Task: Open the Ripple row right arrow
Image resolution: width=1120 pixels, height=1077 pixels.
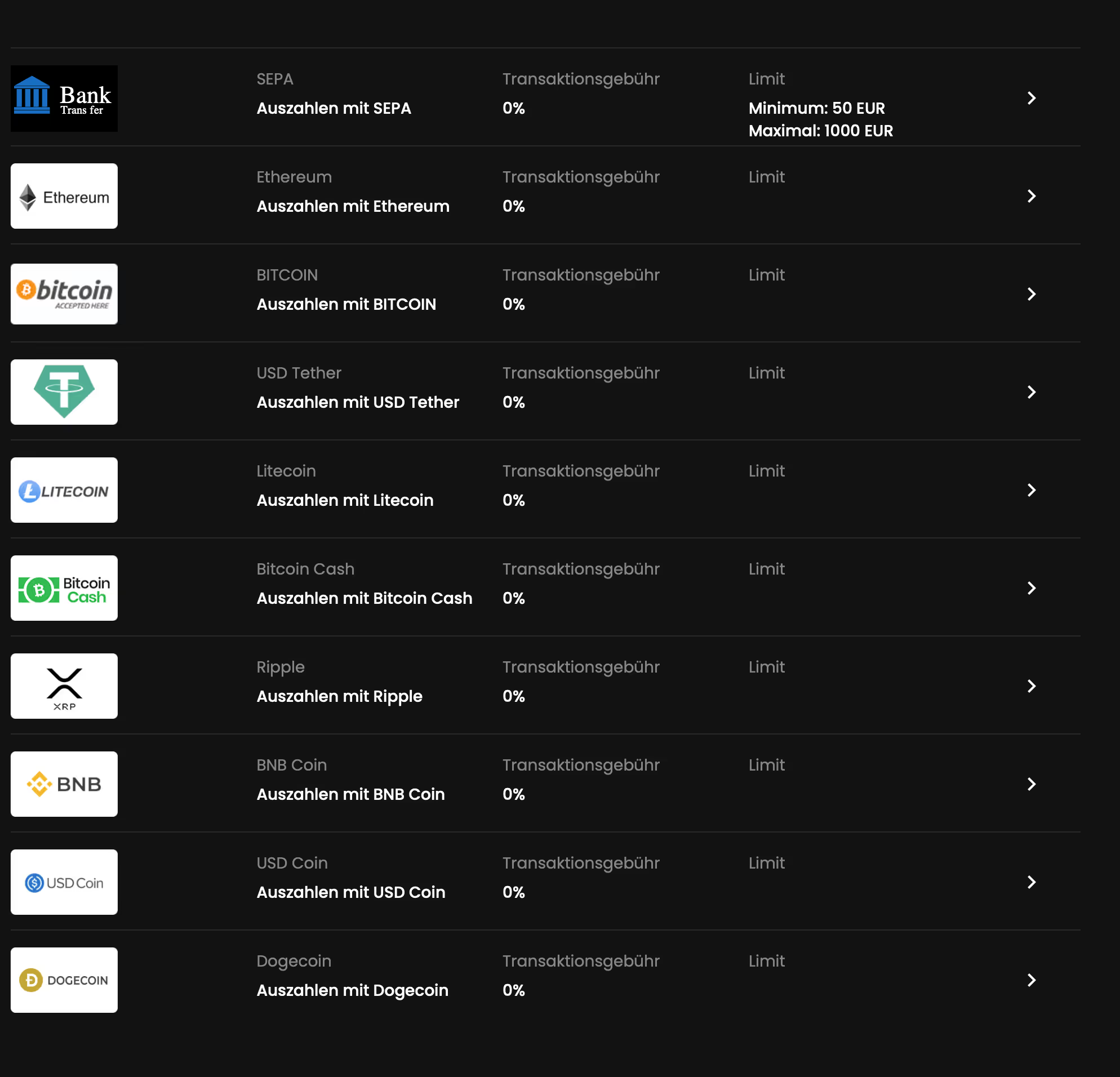Action: pyautogui.click(x=1031, y=686)
